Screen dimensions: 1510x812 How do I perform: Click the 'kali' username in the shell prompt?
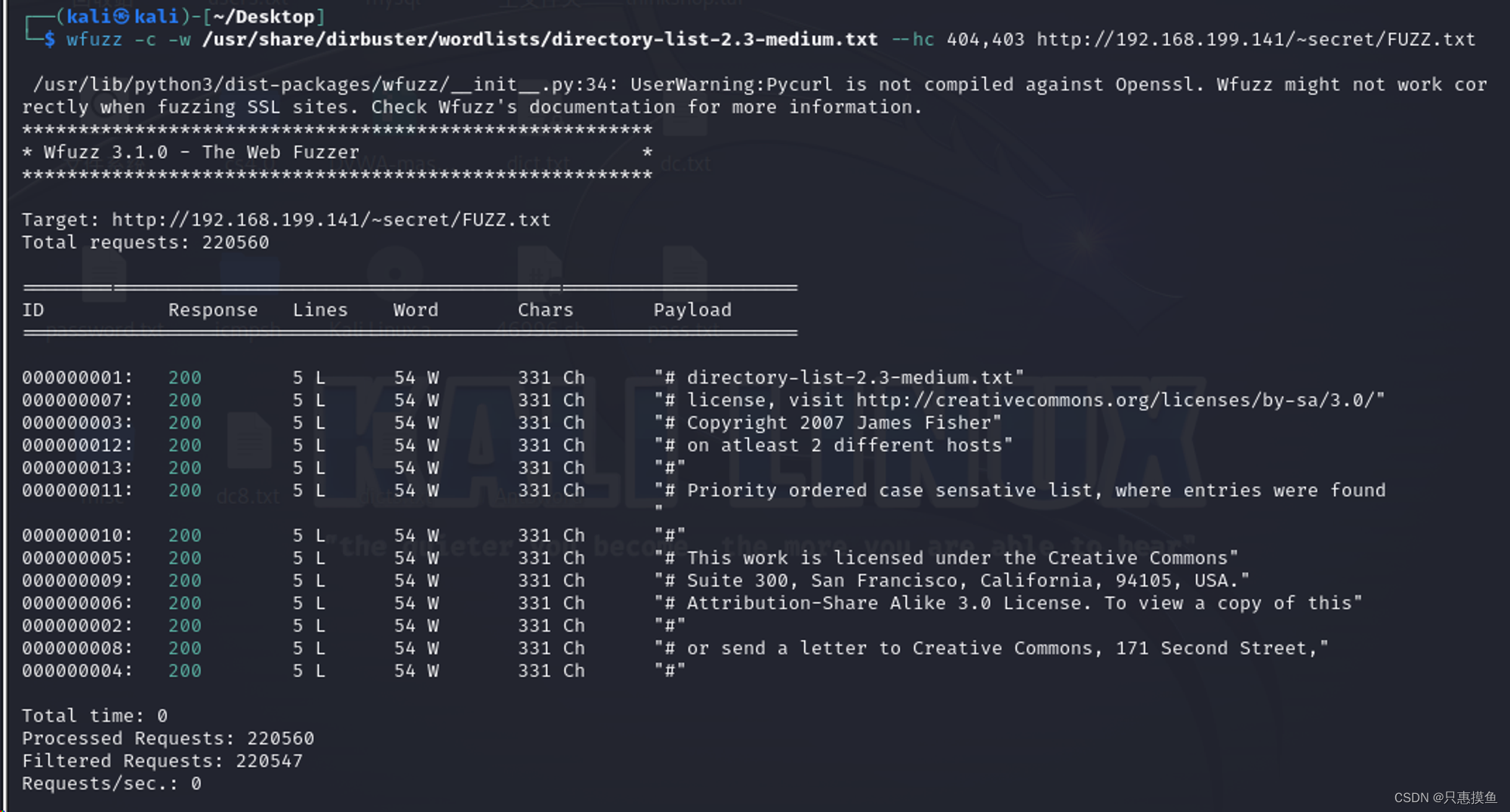click(88, 17)
